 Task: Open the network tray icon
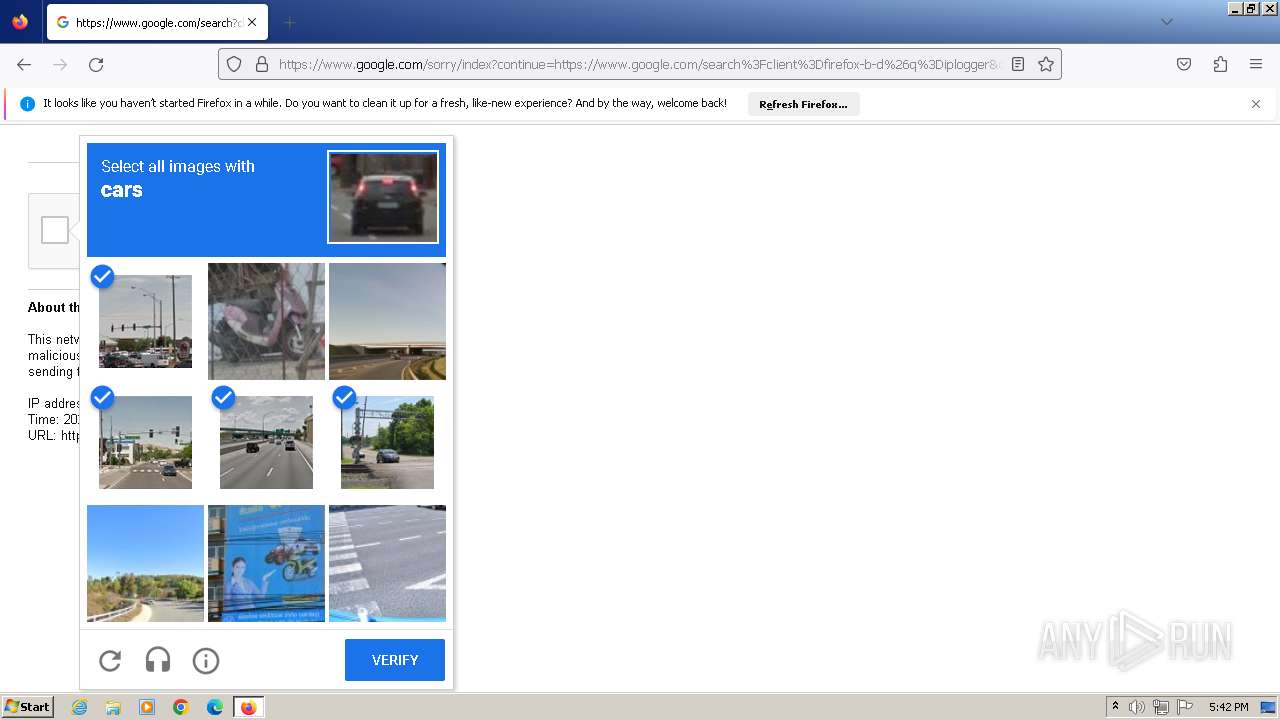[x=1161, y=707]
